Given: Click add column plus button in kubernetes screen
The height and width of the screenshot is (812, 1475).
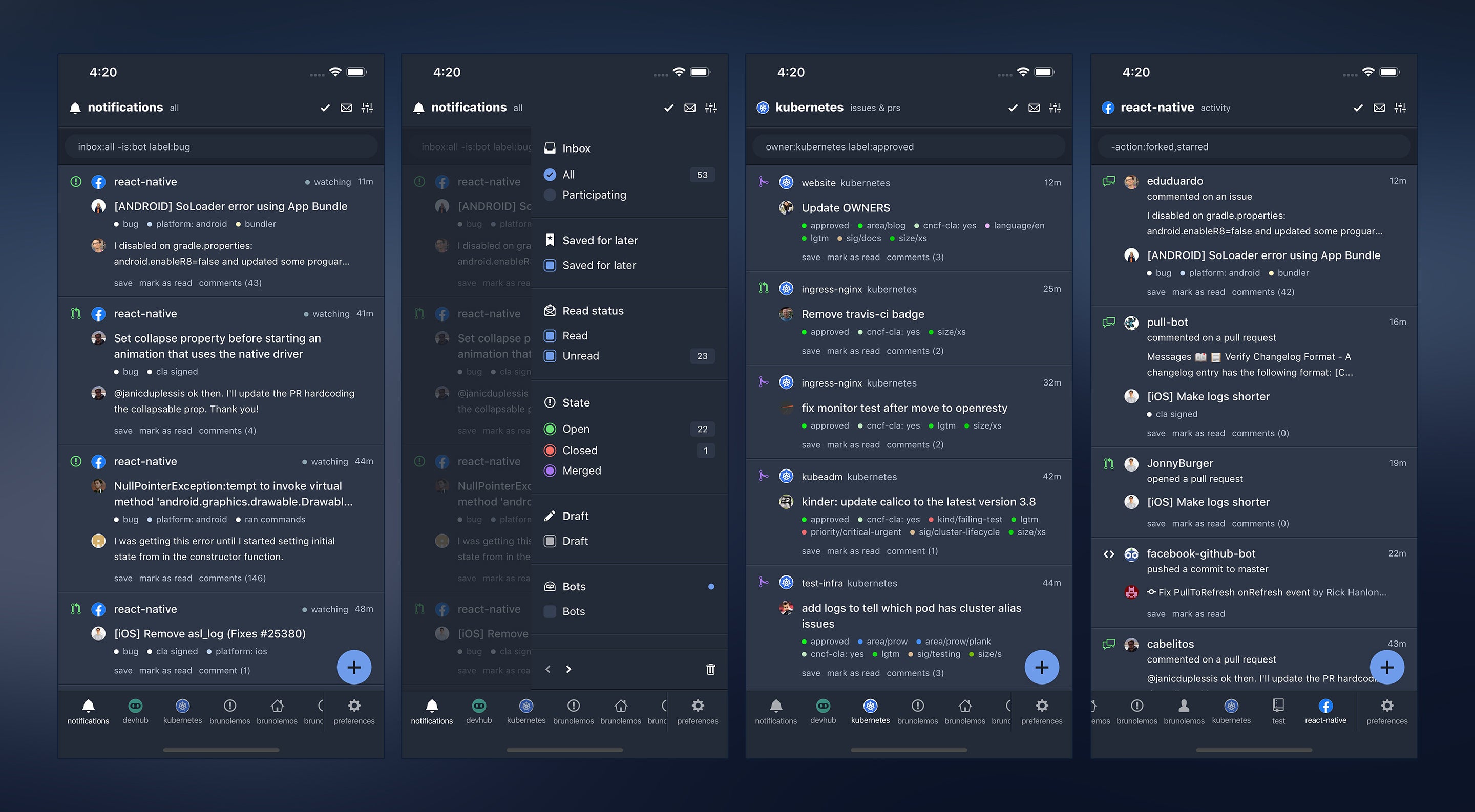Looking at the screenshot, I should click(x=1042, y=667).
